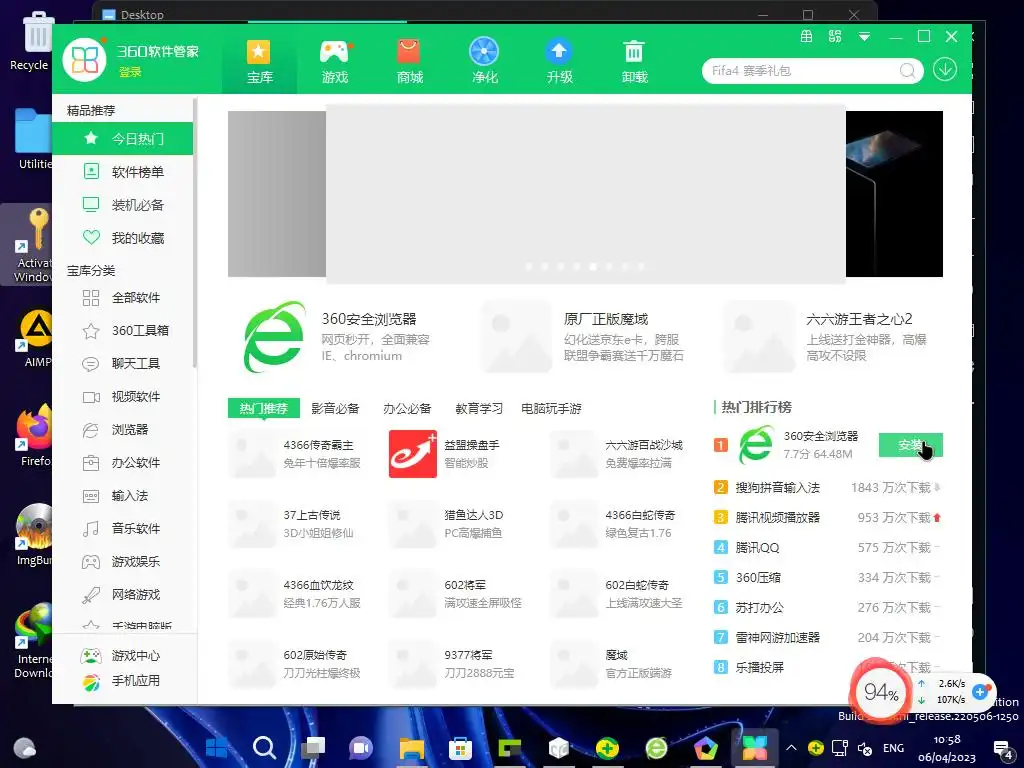1024x768 pixels.
Task: Open 六六游王者之心2 featured item
Action: (x=826, y=337)
